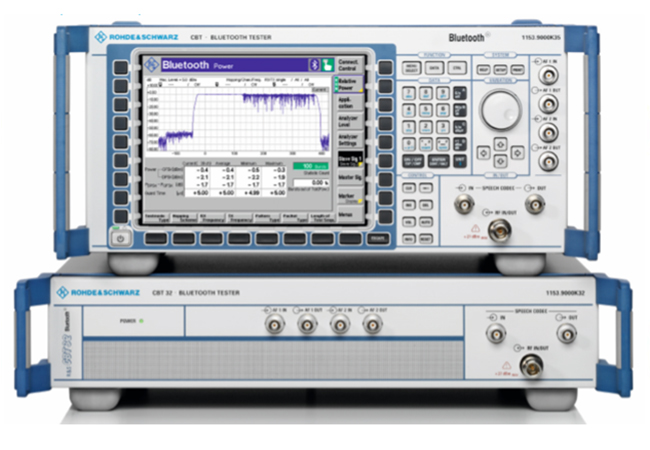
Task: Push the VOL control key
Action: 409,223
